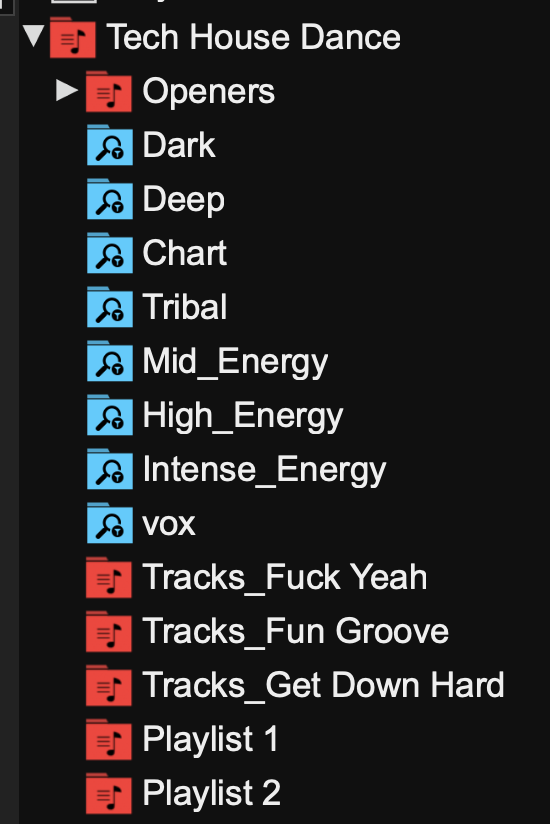Select the High_Energy smart playlist
Screen dimensions: 550x824
point(243,417)
